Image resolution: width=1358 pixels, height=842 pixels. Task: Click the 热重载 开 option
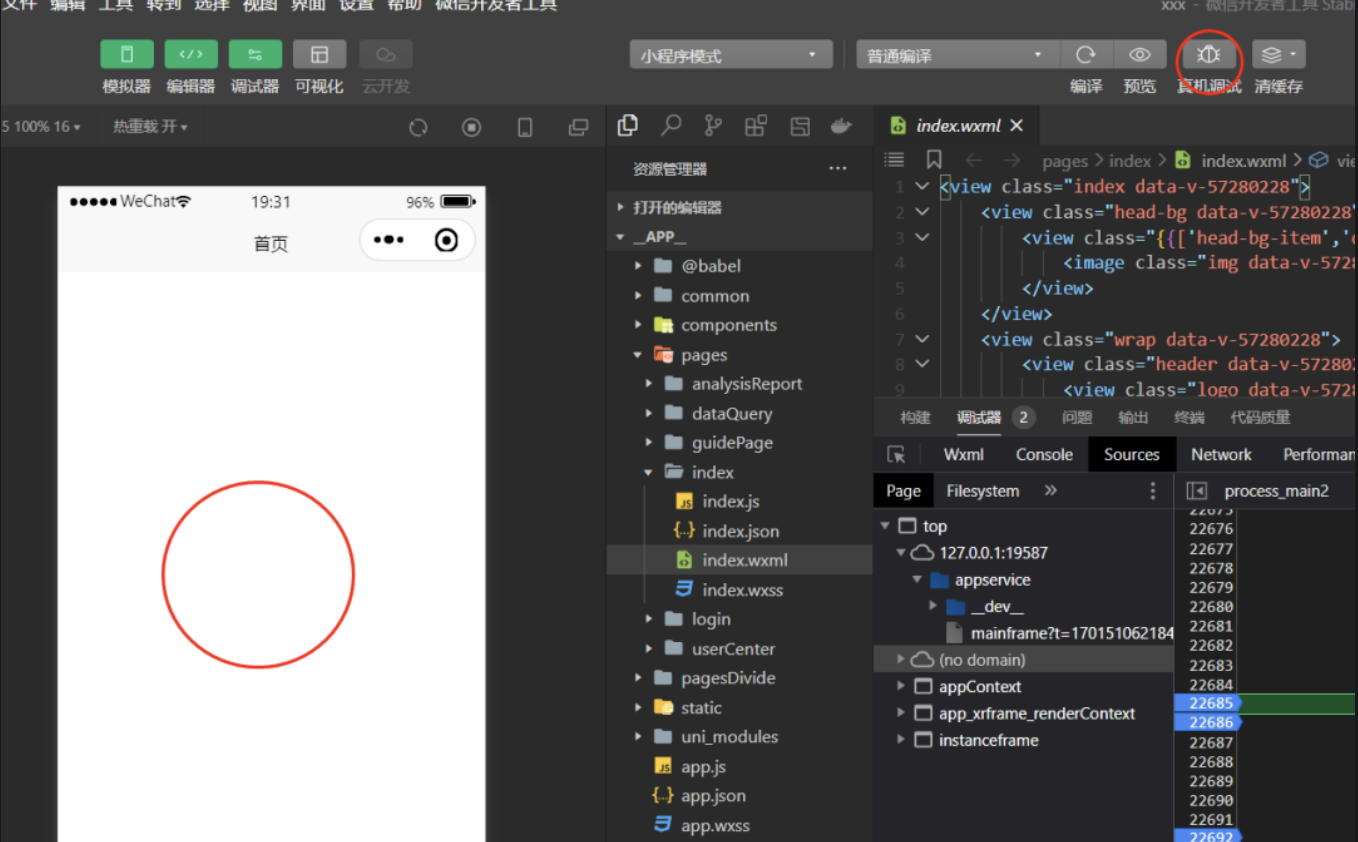coord(150,127)
